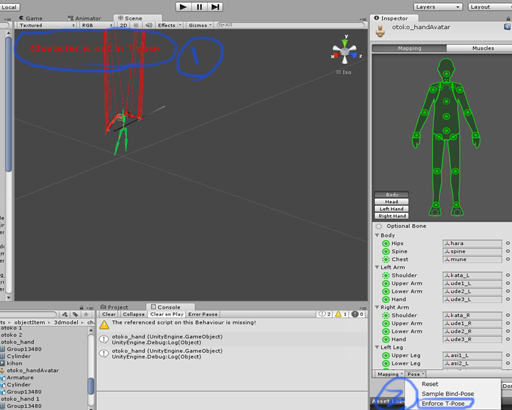The width and height of the screenshot is (512, 410).
Task: Click the kihon animation clip icon
Action: (3, 363)
